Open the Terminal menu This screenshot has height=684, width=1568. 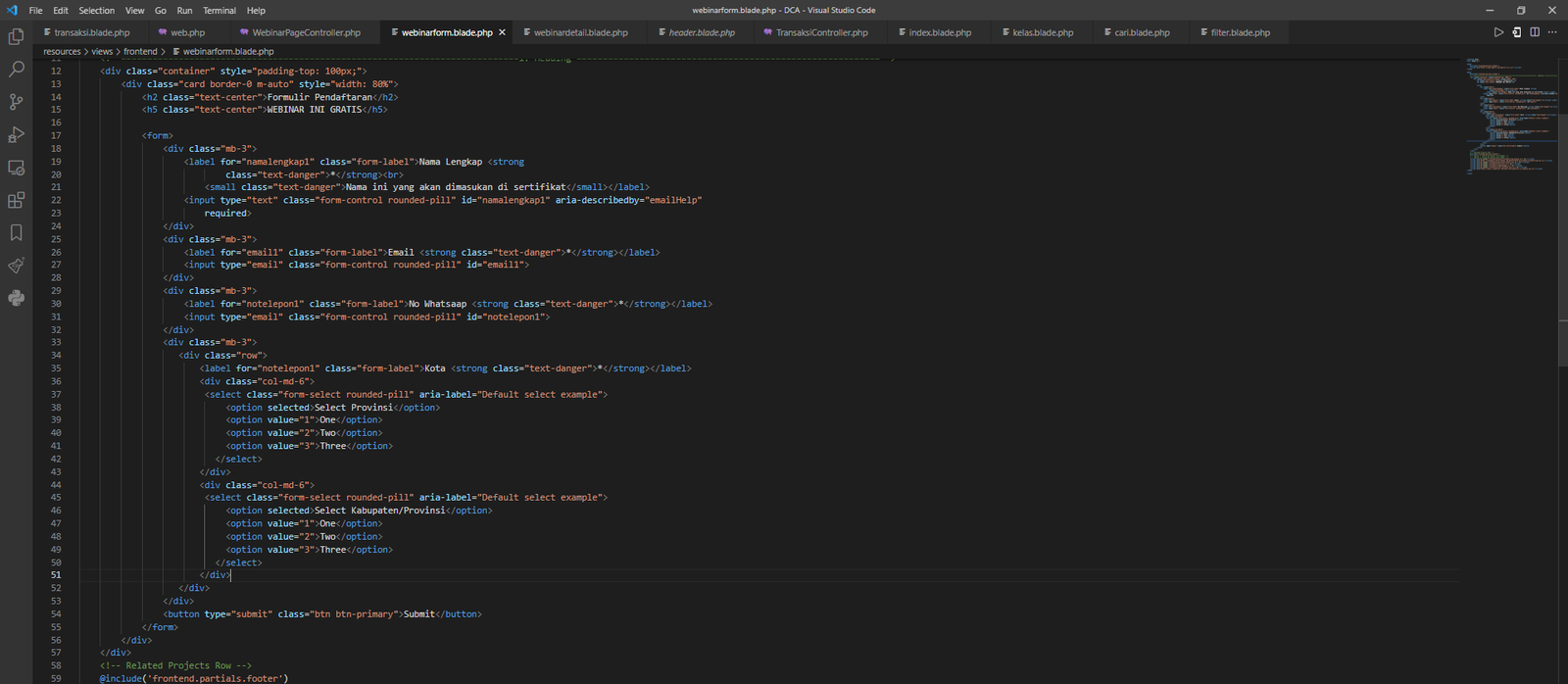coord(219,10)
